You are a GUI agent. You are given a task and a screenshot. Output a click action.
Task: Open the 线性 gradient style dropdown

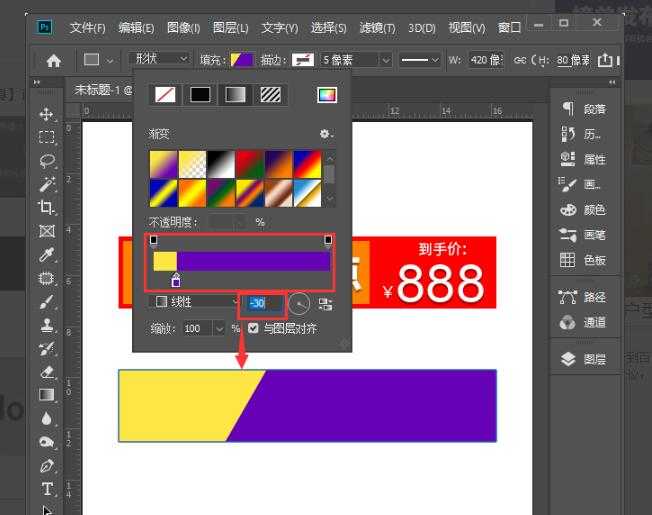tap(190, 302)
